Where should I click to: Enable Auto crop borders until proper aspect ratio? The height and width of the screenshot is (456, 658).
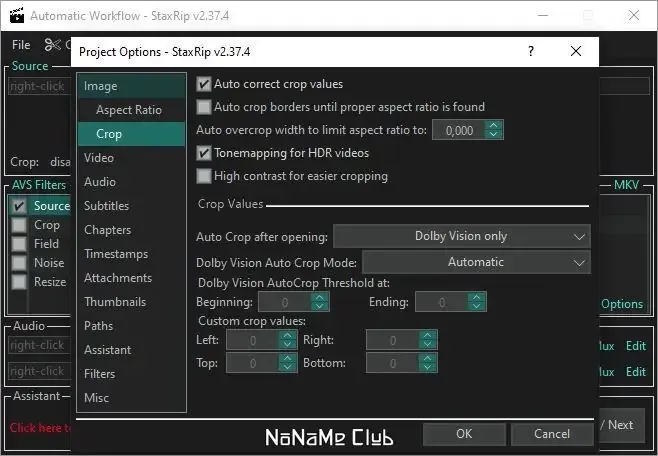pos(204,107)
